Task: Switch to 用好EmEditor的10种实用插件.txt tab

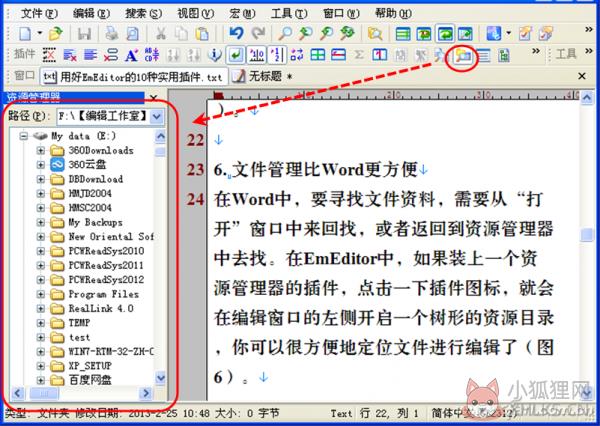Action: pyautogui.click(x=134, y=77)
